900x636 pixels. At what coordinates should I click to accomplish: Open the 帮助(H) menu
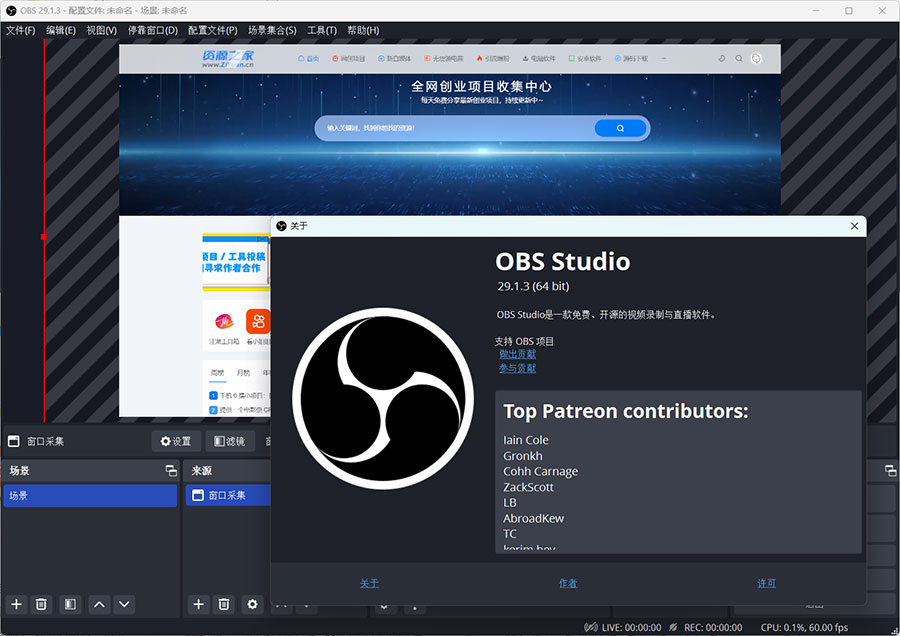(x=362, y=30)
